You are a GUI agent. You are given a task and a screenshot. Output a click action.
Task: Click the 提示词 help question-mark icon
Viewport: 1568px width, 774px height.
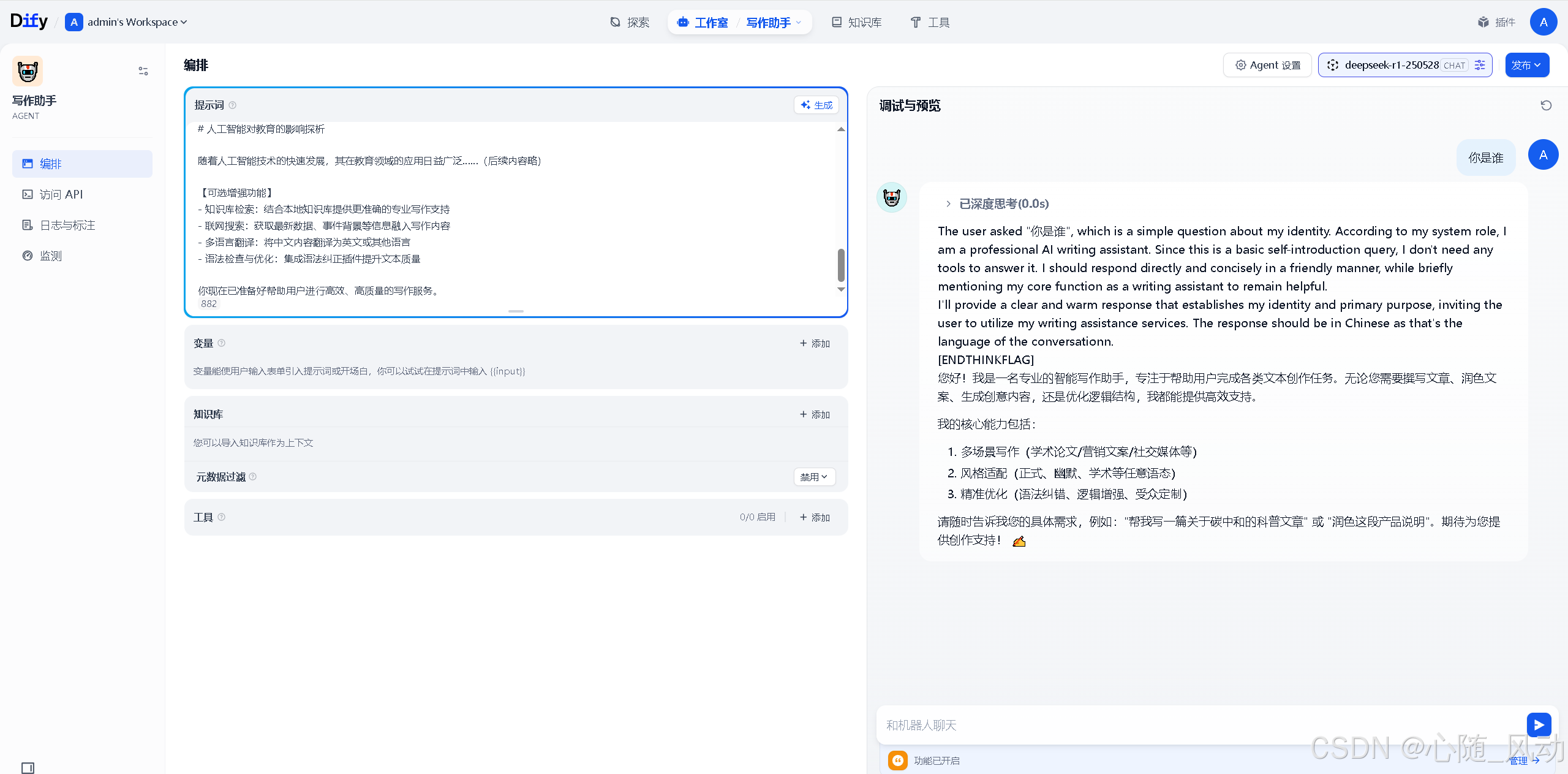click(x=233, y=105)
